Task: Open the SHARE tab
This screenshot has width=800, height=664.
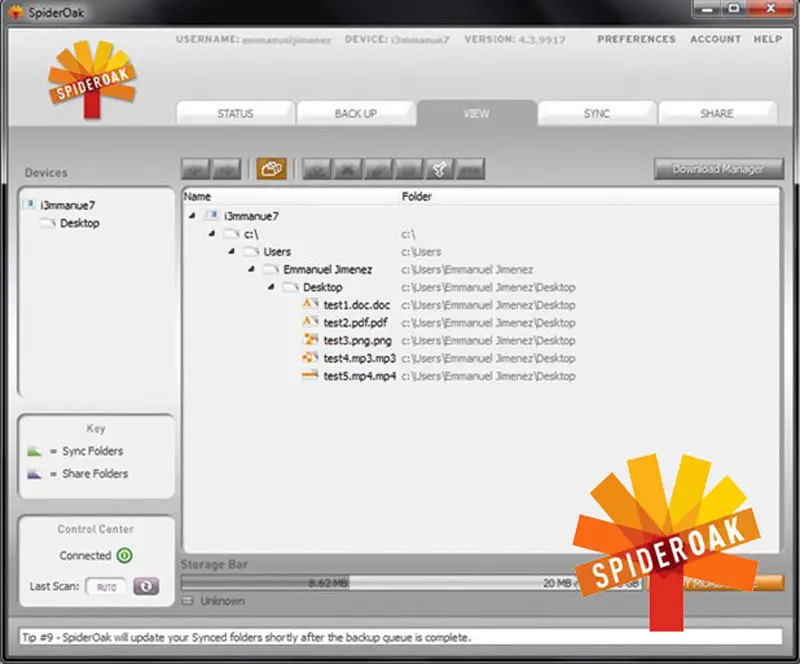Action: [x=717, y=113]
